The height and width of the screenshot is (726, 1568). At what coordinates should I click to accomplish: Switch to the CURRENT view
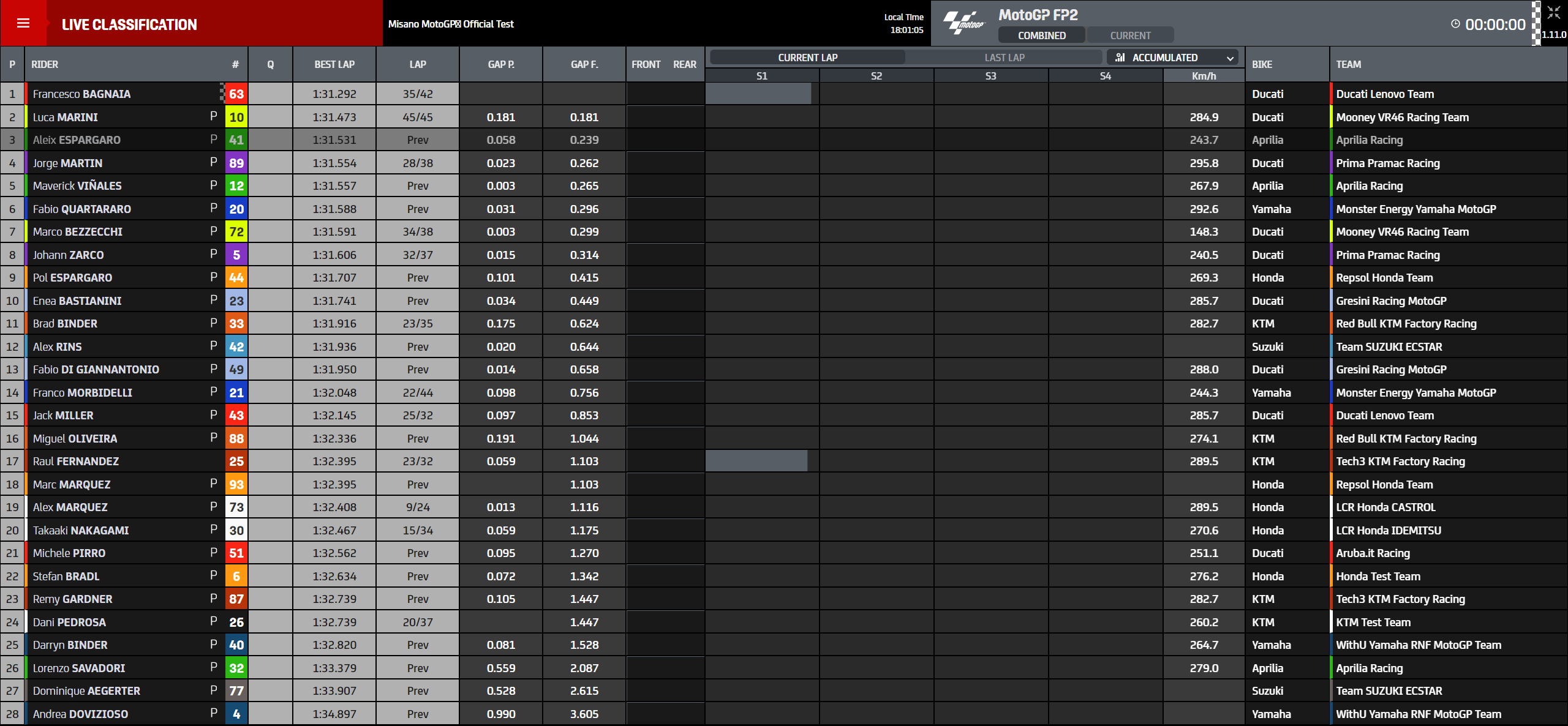(1130, 36)
